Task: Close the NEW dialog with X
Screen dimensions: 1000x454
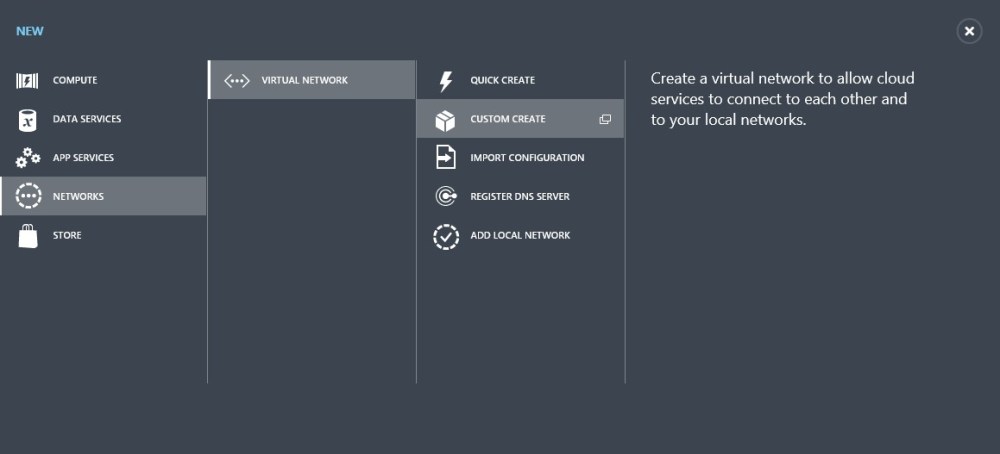Action: pyautogui.click(x=969, y=31)
